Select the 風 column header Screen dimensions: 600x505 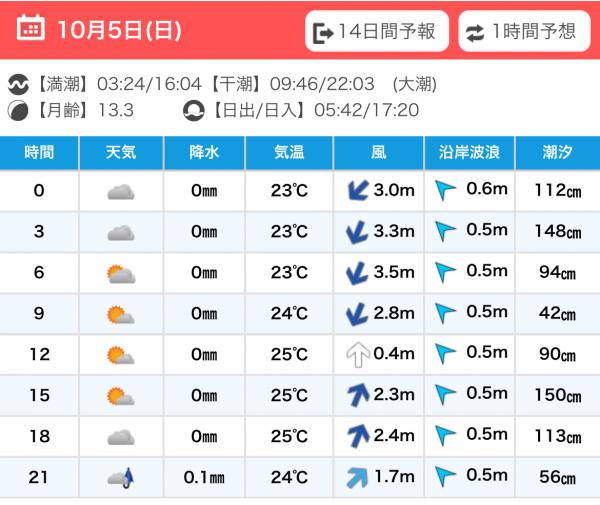(378, 153)
